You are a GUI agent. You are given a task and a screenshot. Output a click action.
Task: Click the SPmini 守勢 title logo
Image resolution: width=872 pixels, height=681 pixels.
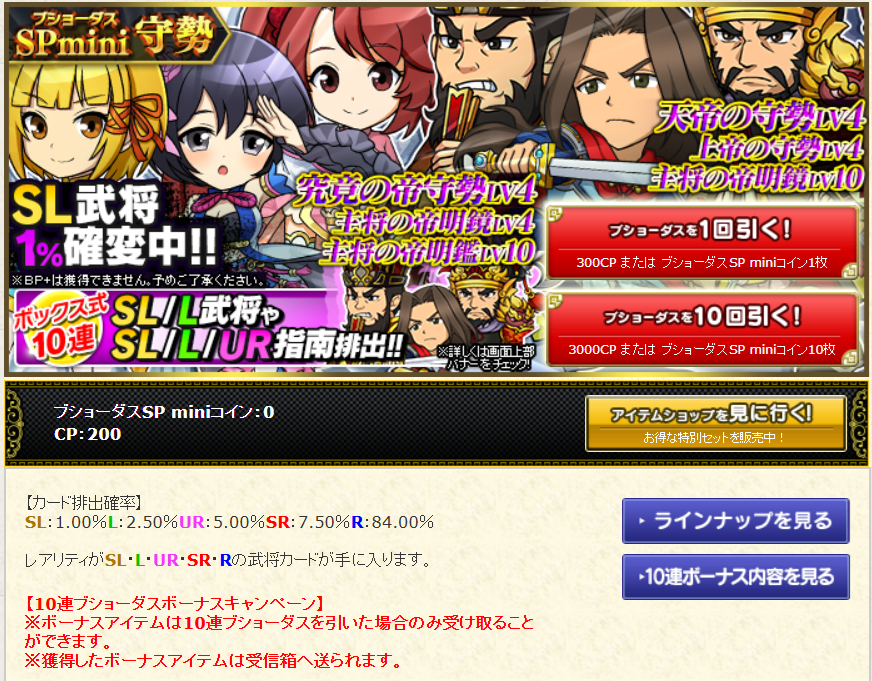click(x=117, y=36)
